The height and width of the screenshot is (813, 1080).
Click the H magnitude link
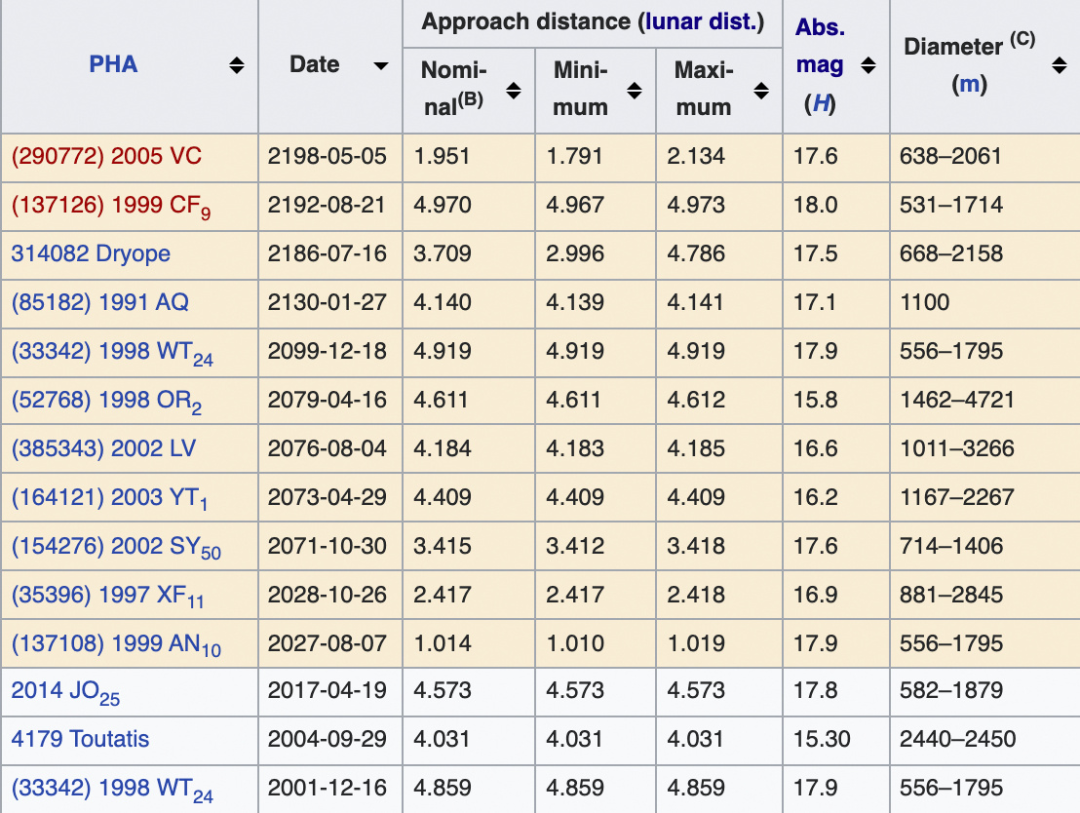coord(821,104)
